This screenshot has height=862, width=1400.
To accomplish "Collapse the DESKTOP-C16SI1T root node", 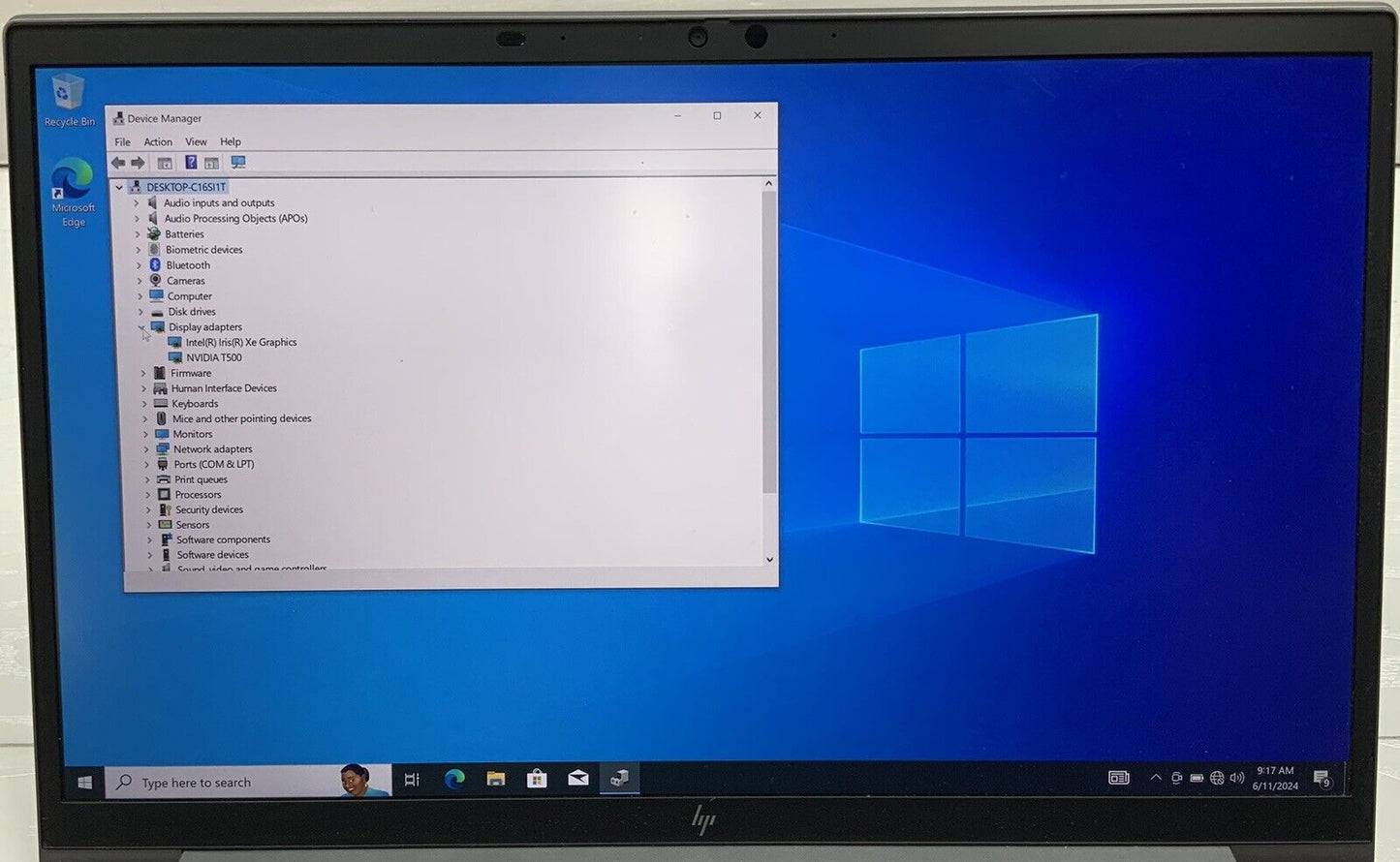I will pyautogui.click(x=119, y=187).
